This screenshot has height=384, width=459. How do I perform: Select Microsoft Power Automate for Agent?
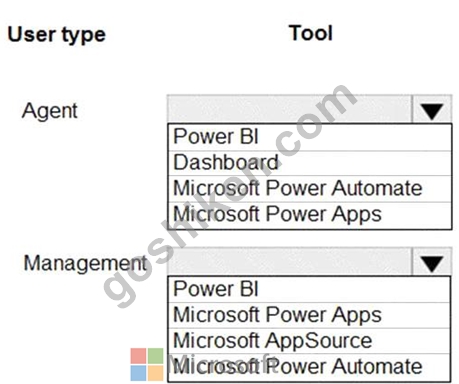(310, 189)
